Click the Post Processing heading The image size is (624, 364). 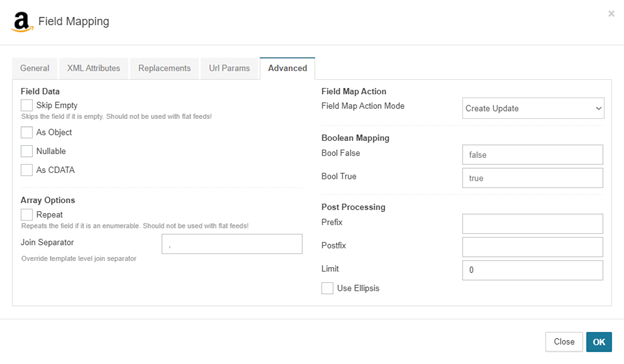pyautogui.click(x=353, y=207)
